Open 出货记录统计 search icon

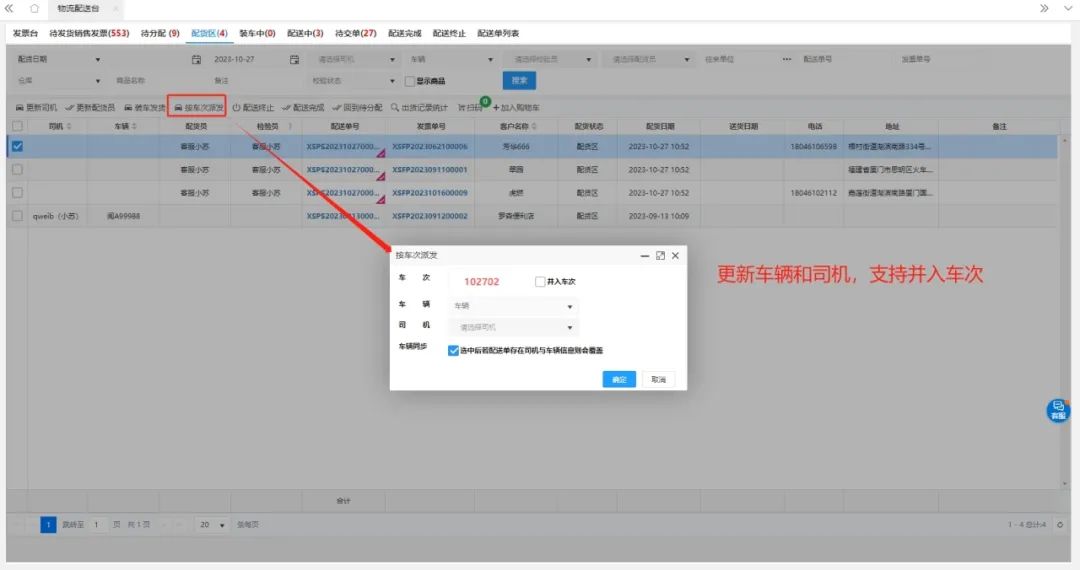coord(395,107)
